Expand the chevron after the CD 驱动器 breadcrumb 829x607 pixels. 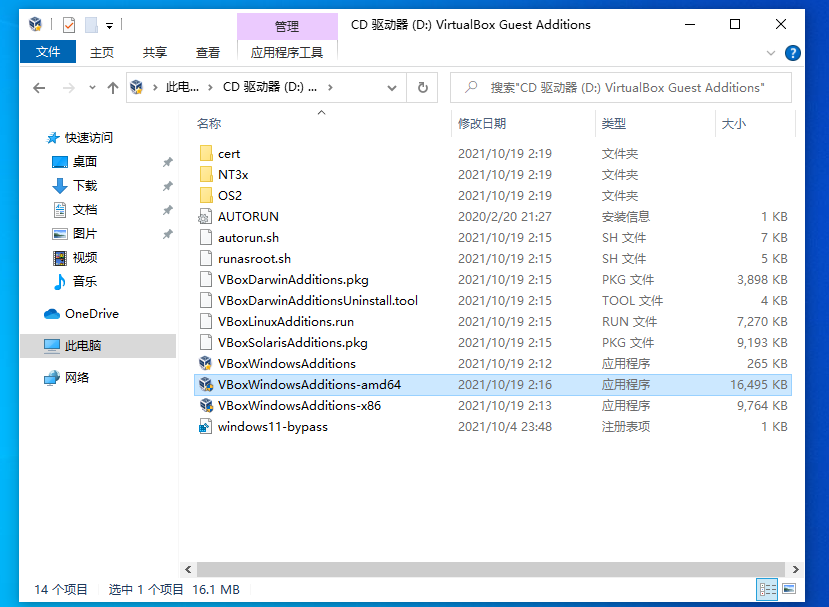click(330, 87)
